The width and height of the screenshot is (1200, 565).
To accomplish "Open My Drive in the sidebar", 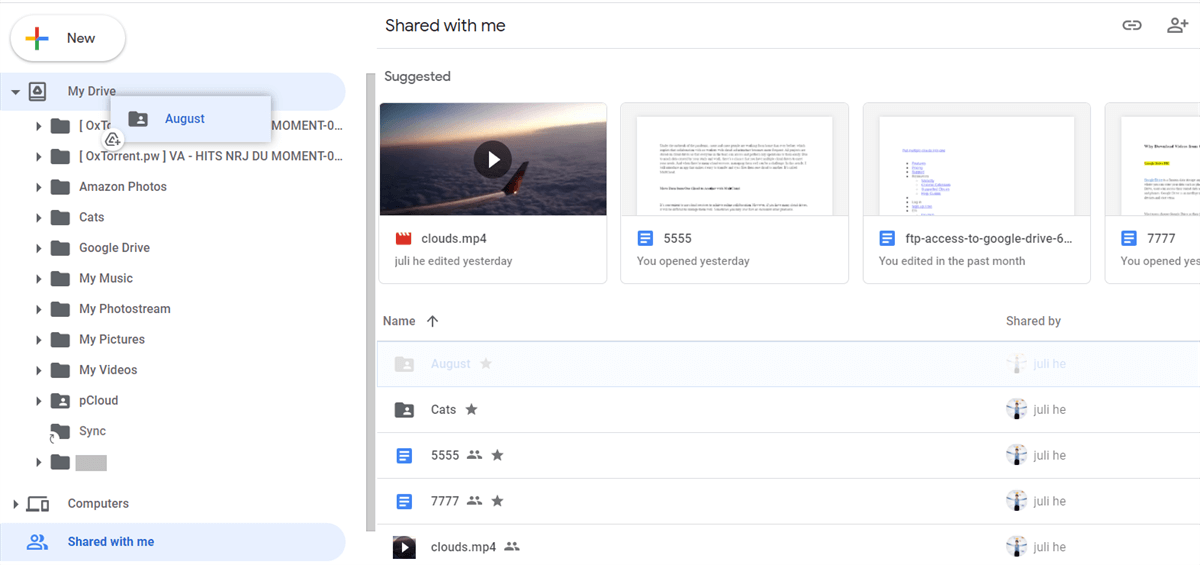I will (91, 91).
